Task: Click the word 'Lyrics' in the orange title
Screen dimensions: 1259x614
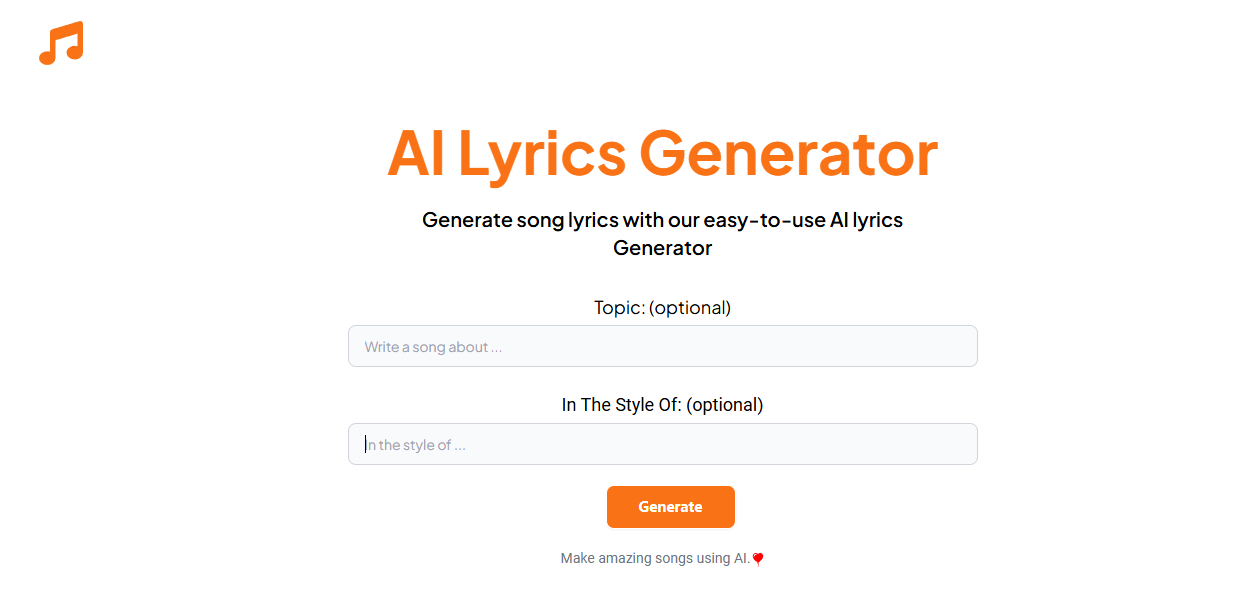Action: point(542,153)
